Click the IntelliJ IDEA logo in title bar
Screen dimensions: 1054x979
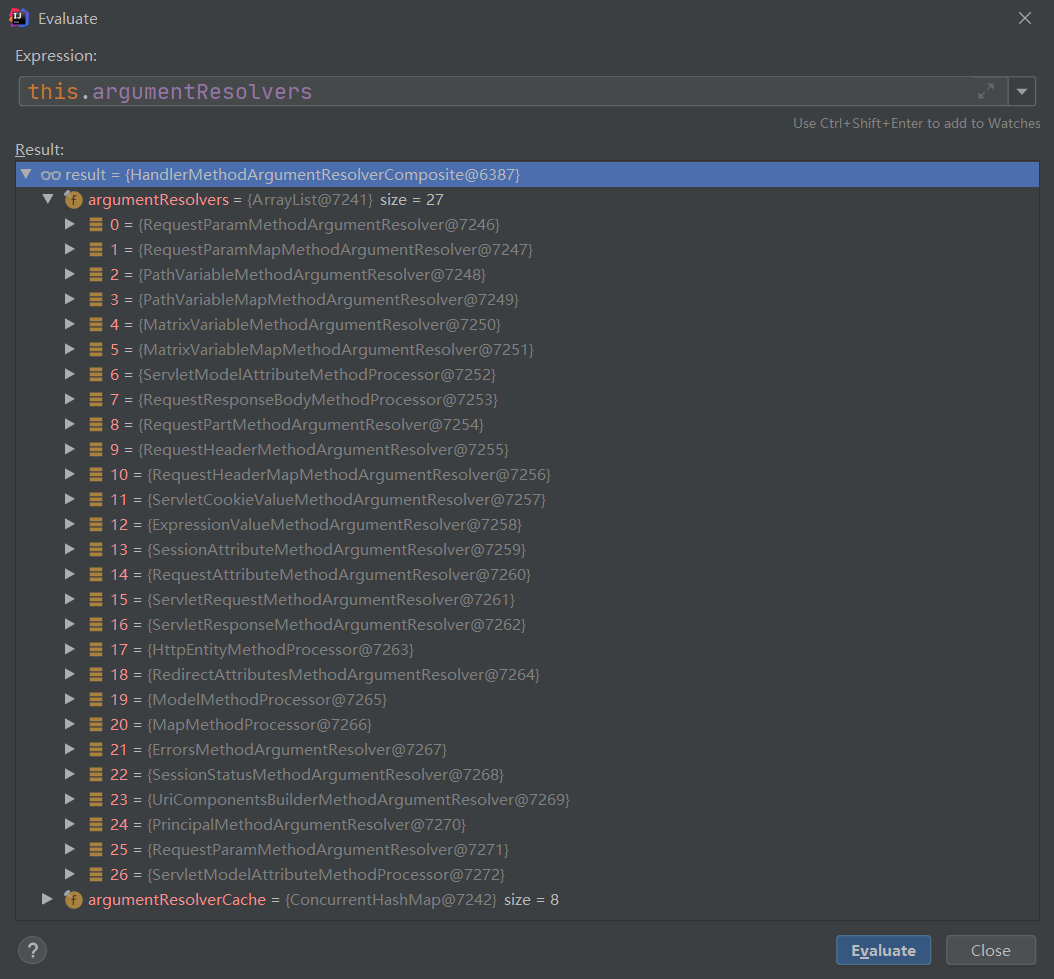[19, 17]
